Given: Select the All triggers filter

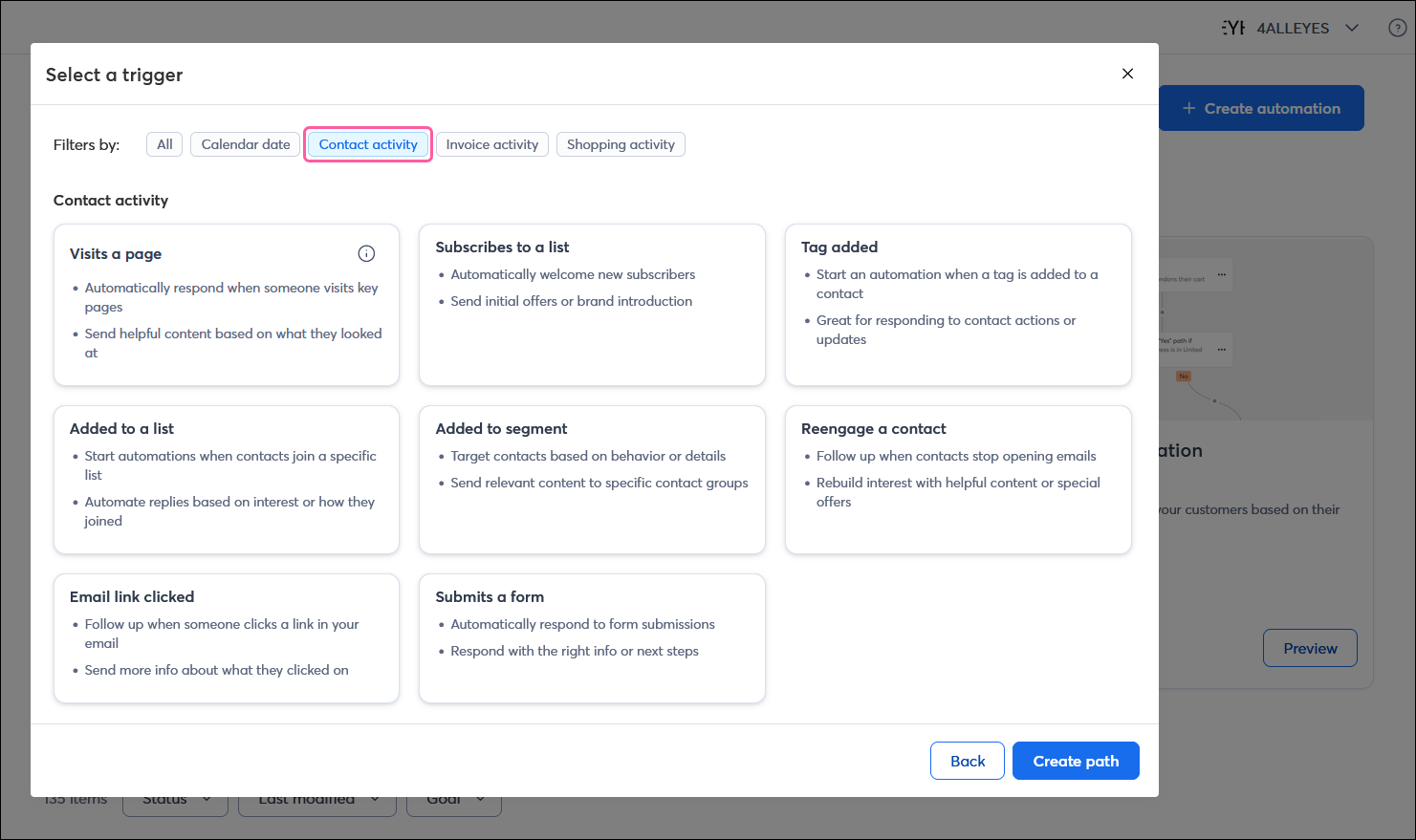Looking at the screenshot, I should pyautogui.click(x=163, y=143).
